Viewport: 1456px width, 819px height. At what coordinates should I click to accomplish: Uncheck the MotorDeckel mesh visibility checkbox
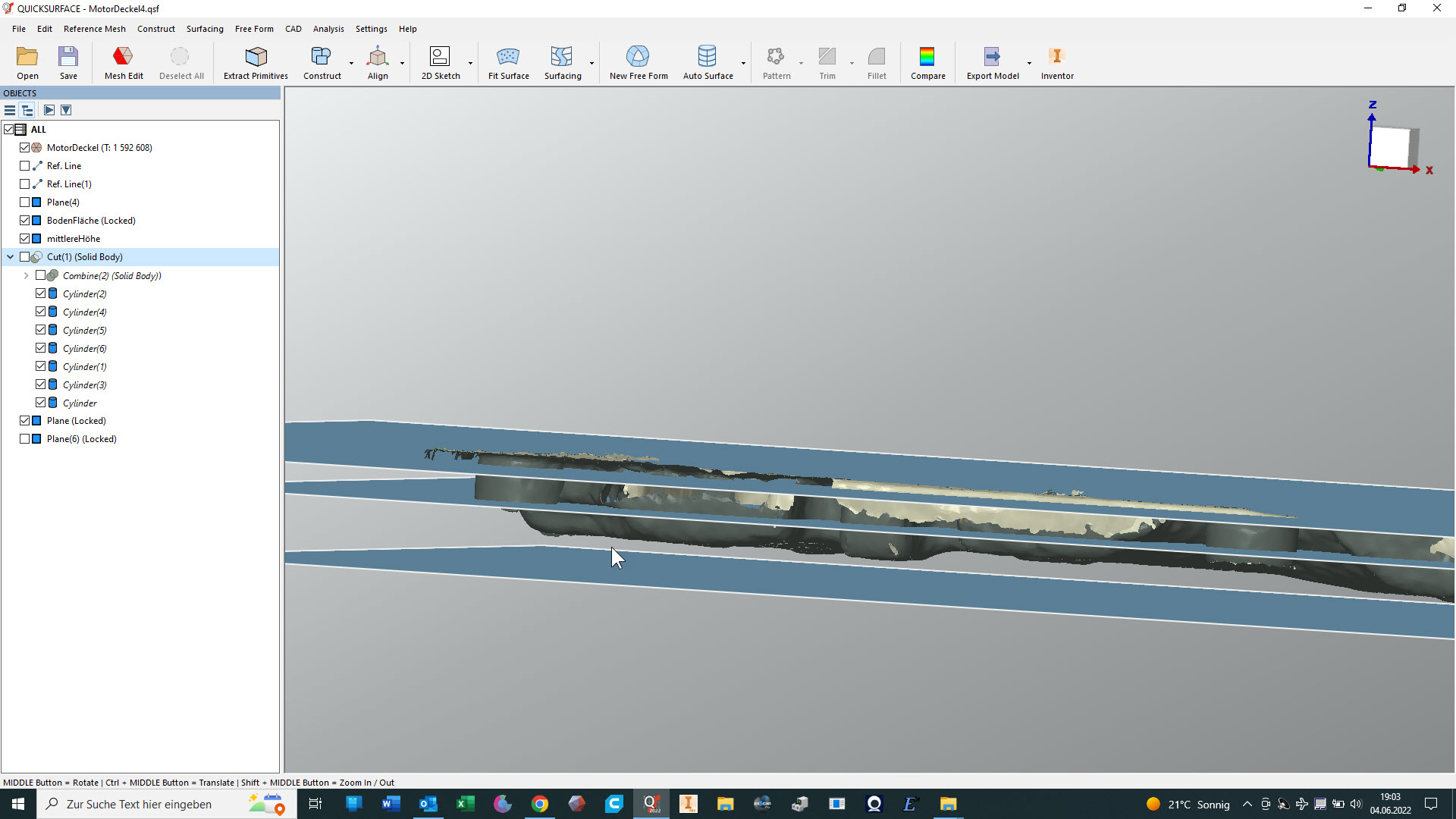[25, 148]
